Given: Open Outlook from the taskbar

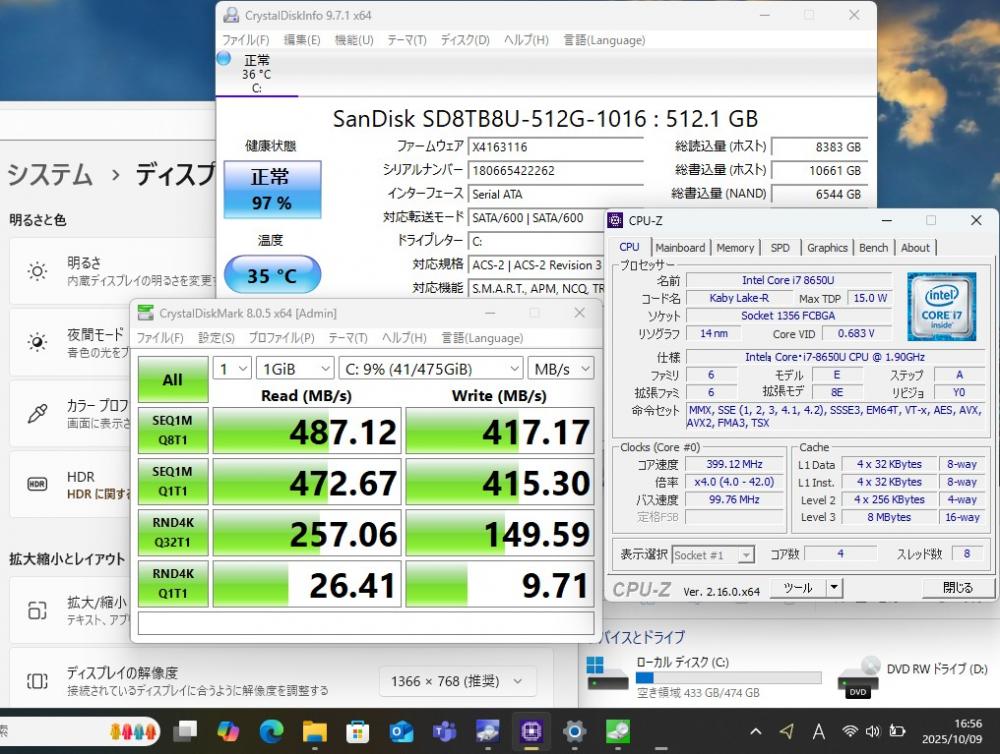Looking at the screenshot, I should [x=402, y=732].
